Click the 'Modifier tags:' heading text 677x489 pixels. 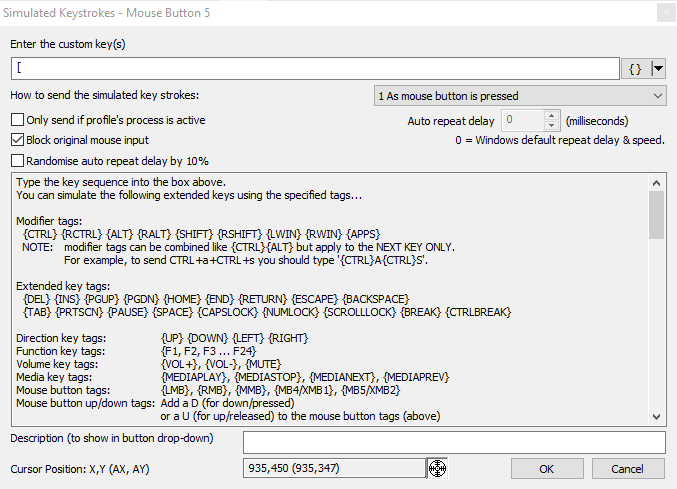[49, 221]
